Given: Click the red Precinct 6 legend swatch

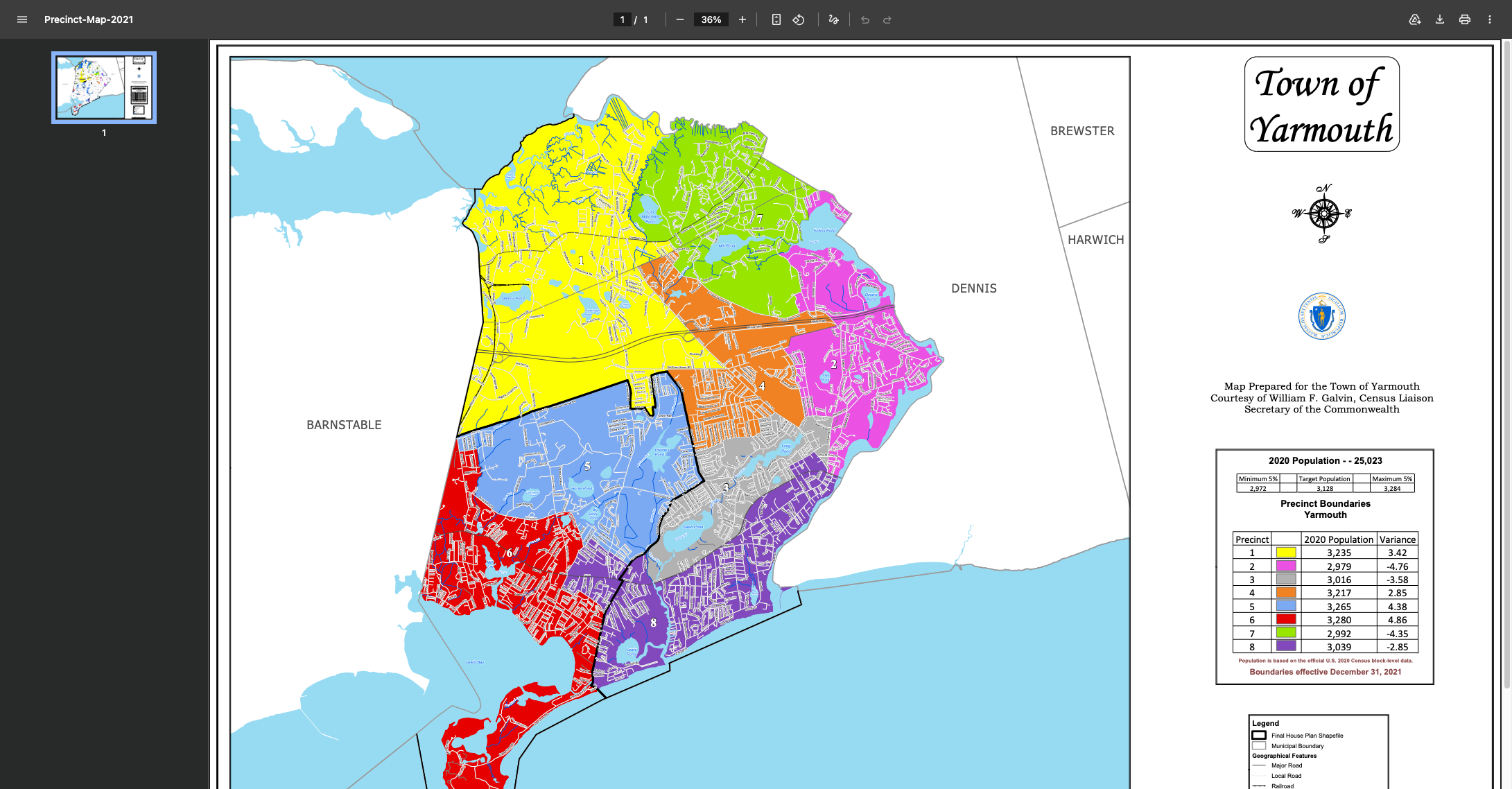Looking at the screenshot, I should click(1285, 619).
